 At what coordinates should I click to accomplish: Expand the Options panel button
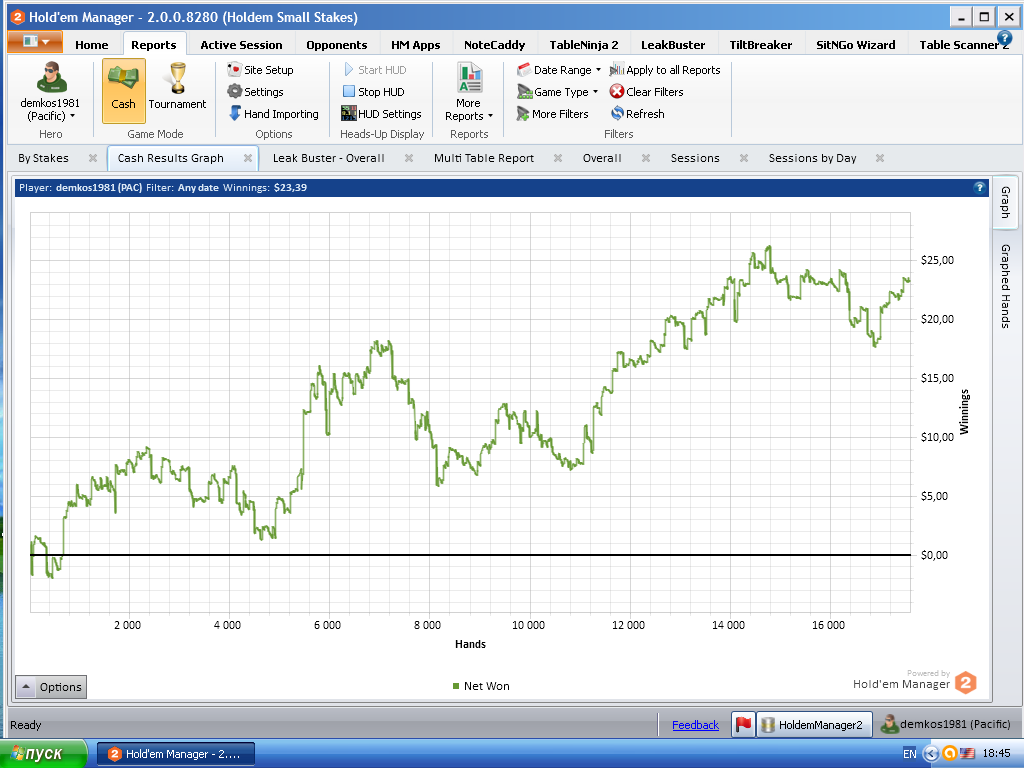click(51, 687)
